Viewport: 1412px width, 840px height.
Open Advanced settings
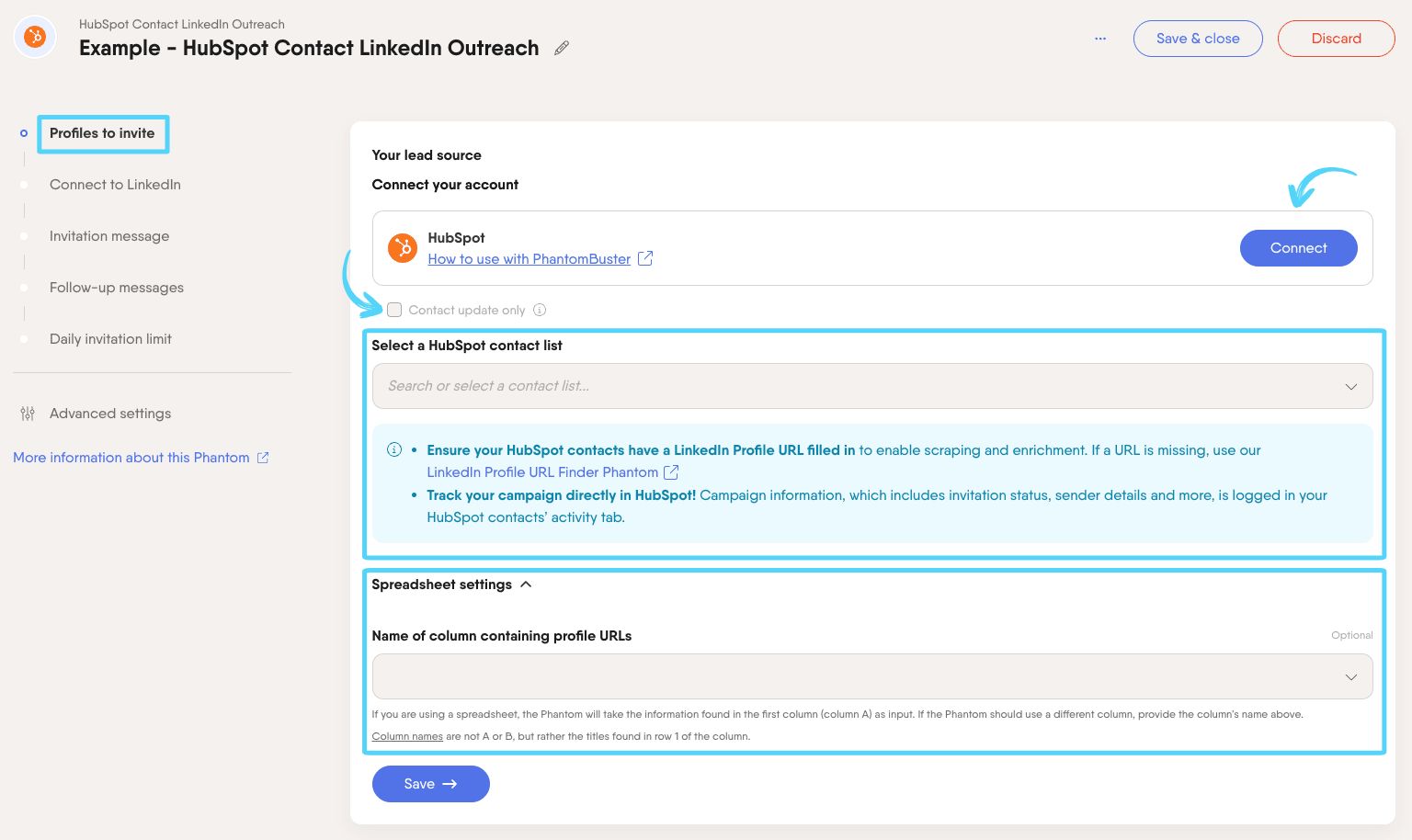[x=110, y=414]
